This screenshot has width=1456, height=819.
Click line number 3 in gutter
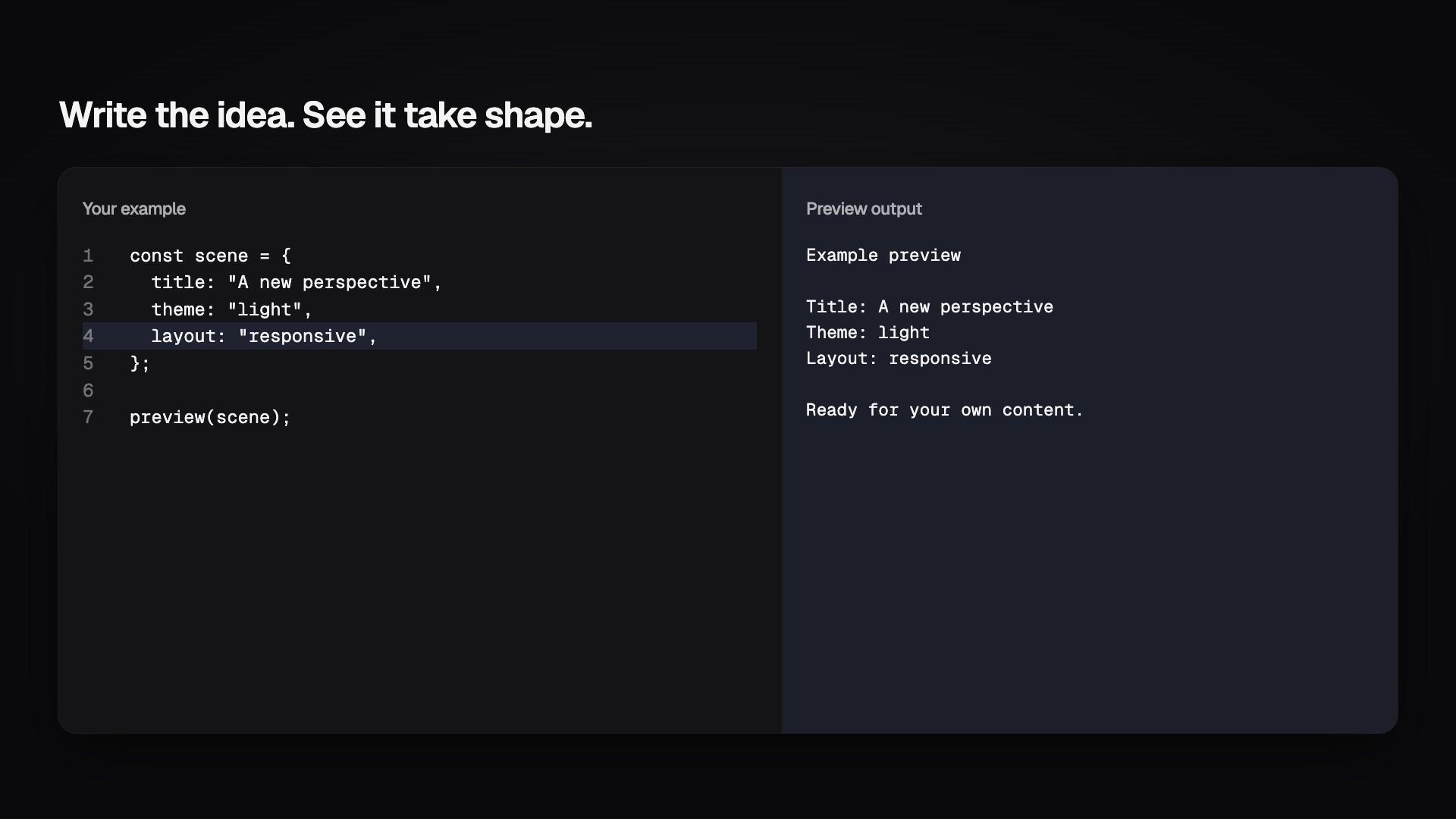pyautogui.click(x=88, y=309)
